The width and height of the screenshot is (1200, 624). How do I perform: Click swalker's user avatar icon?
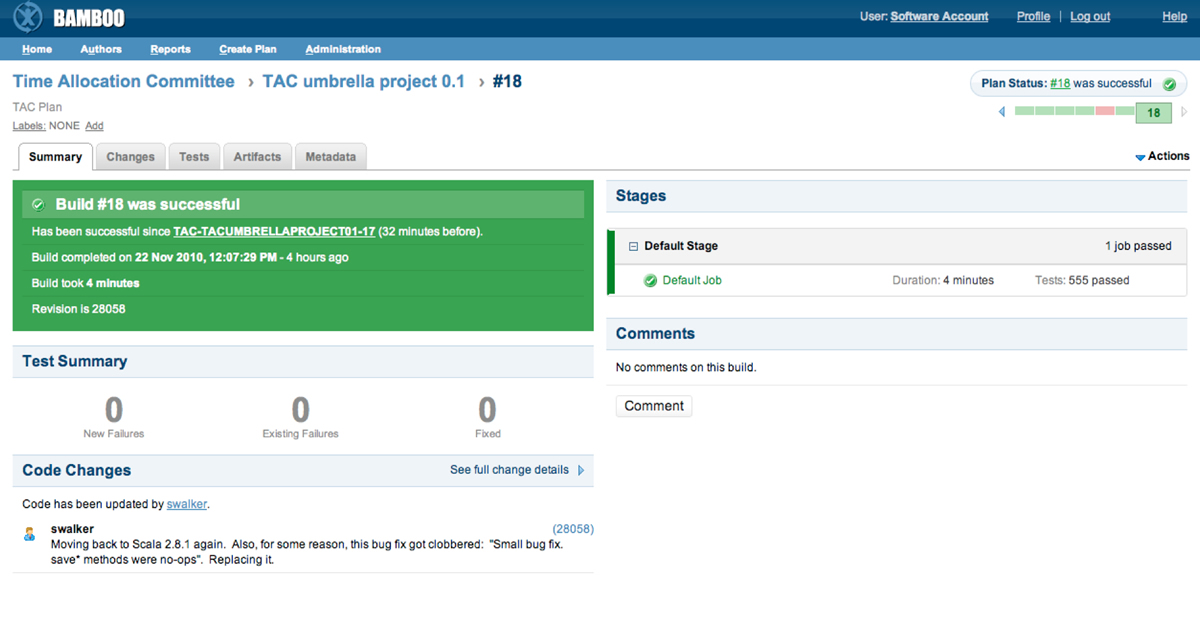pyautogui.click(x=30, y=535)
